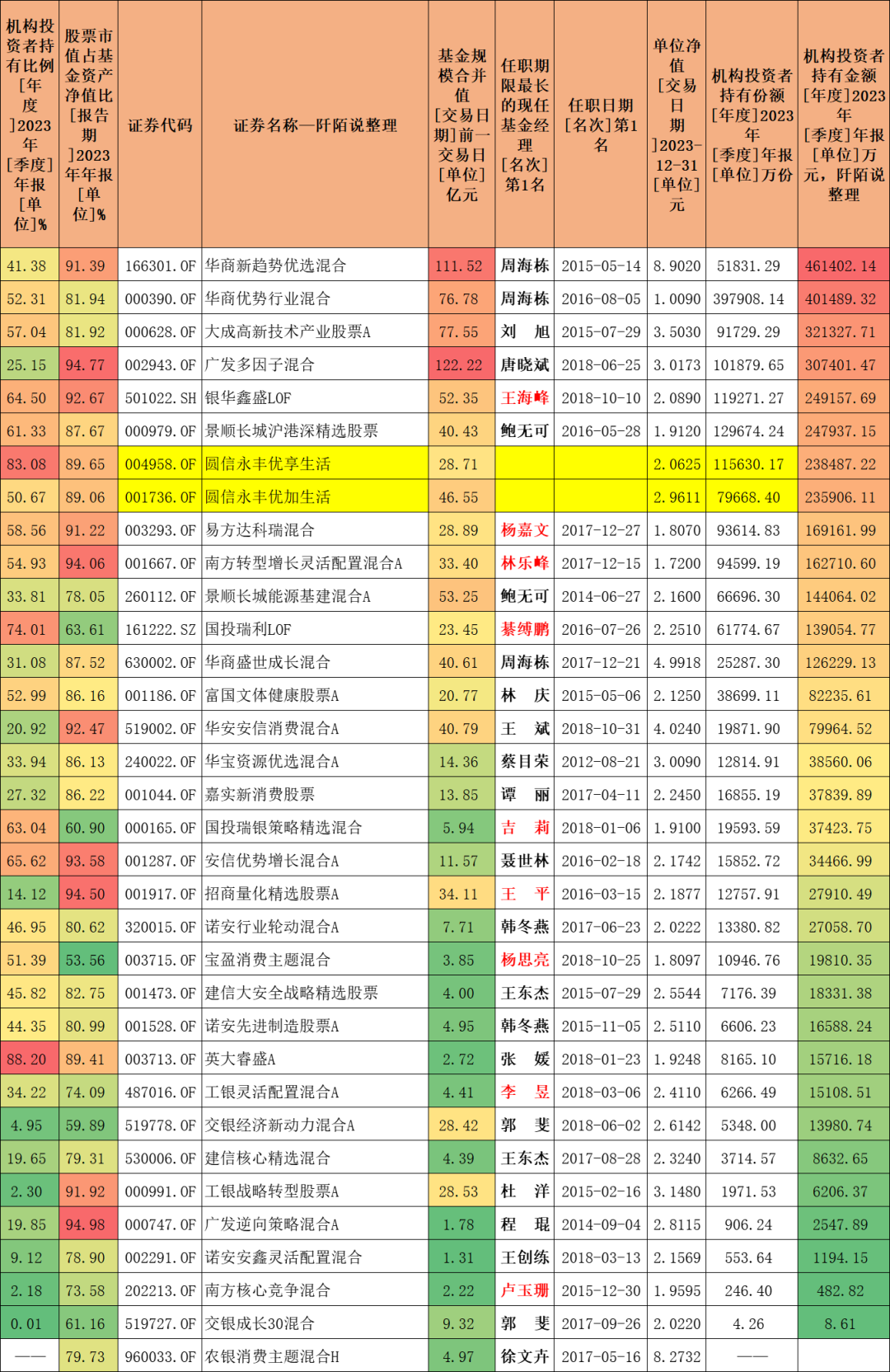
Task: Select the cell 招商量化精选股票A
Action: tap(315, 894)
